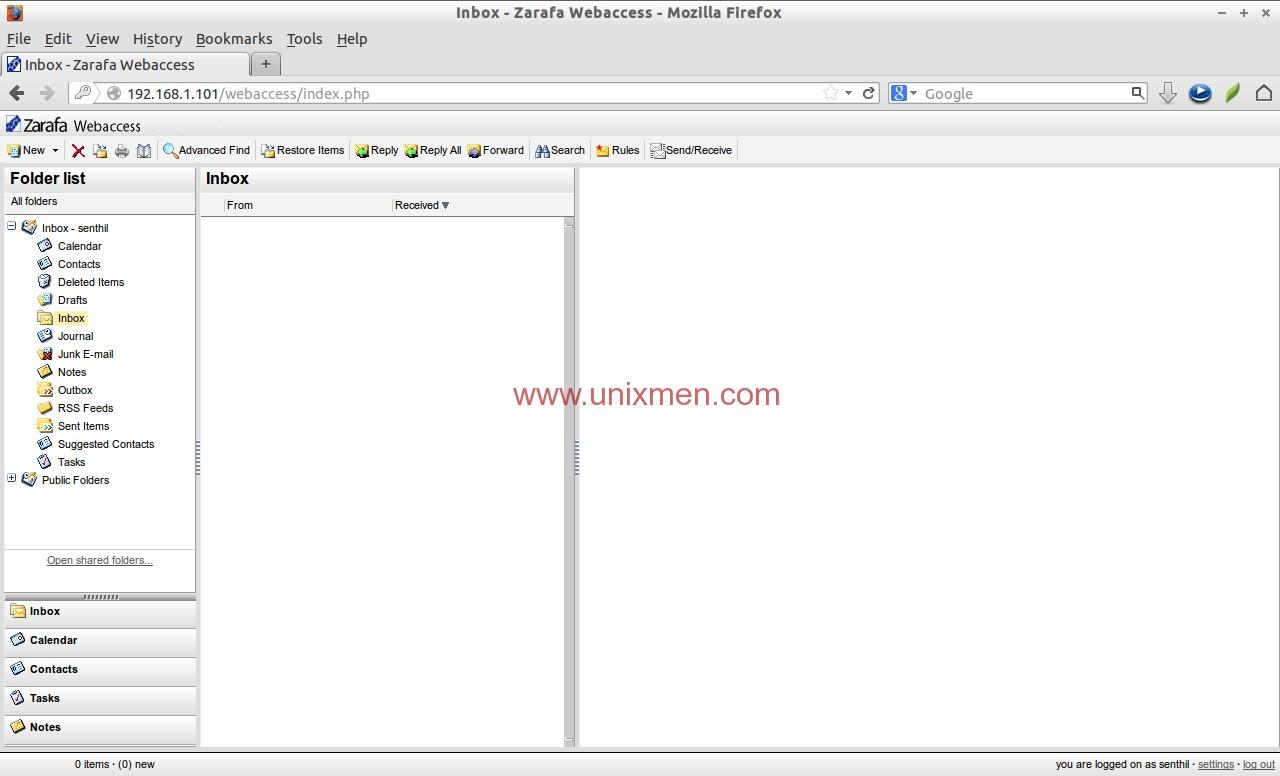Screen dimensions: 1280x776
Task: Click the Suggested Contacts folder icon
Action: [45, 443]
